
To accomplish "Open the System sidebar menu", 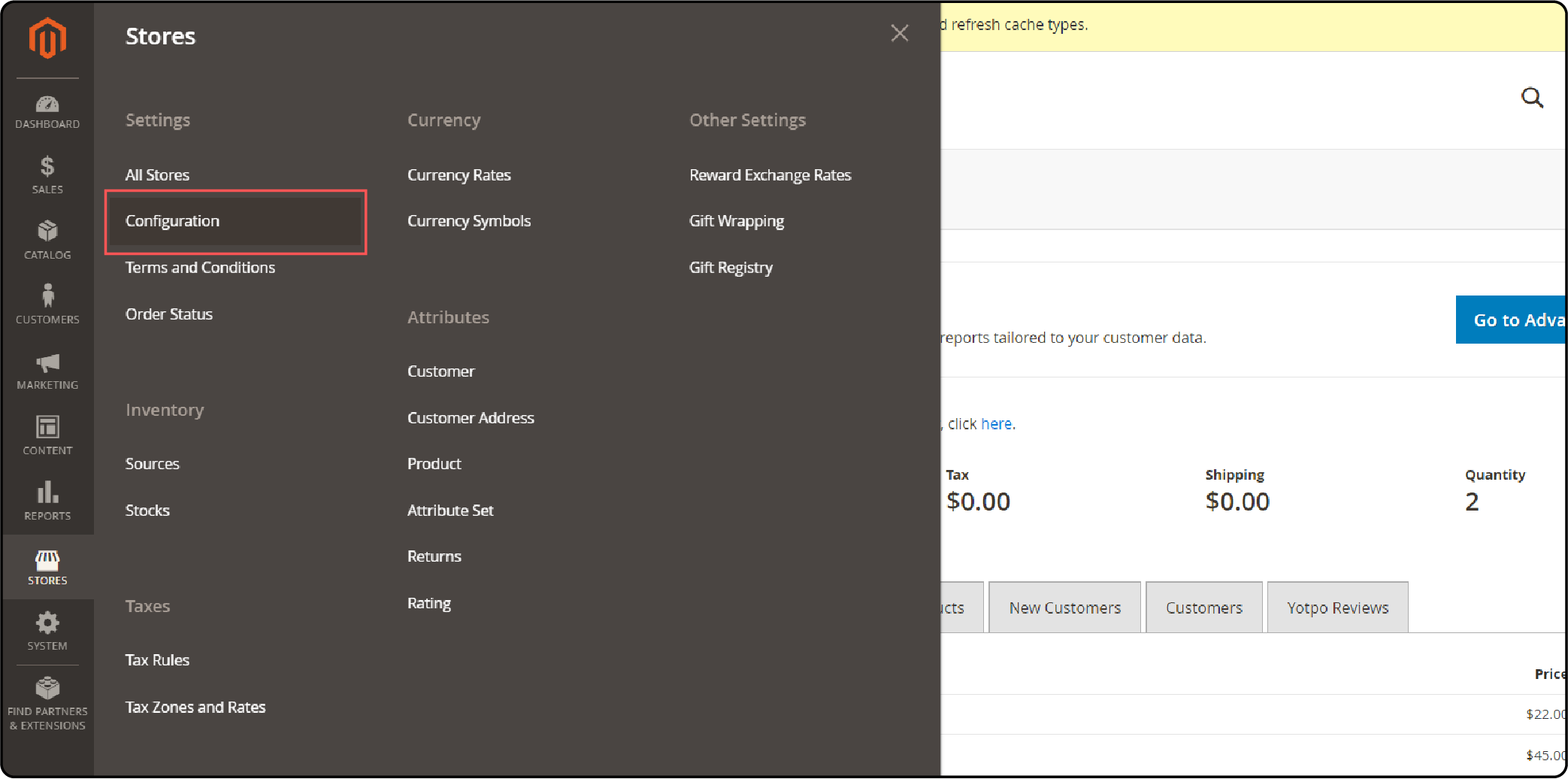I will pos(47,631).
